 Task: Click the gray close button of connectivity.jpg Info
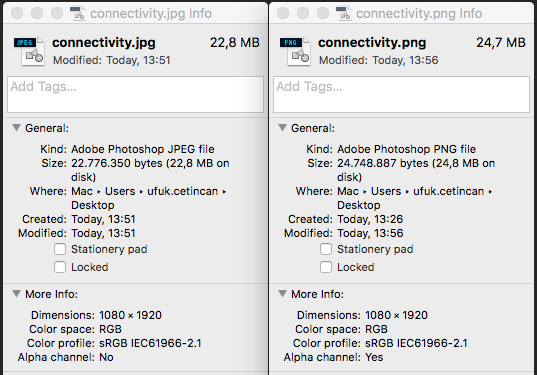[x=17, y=13]
